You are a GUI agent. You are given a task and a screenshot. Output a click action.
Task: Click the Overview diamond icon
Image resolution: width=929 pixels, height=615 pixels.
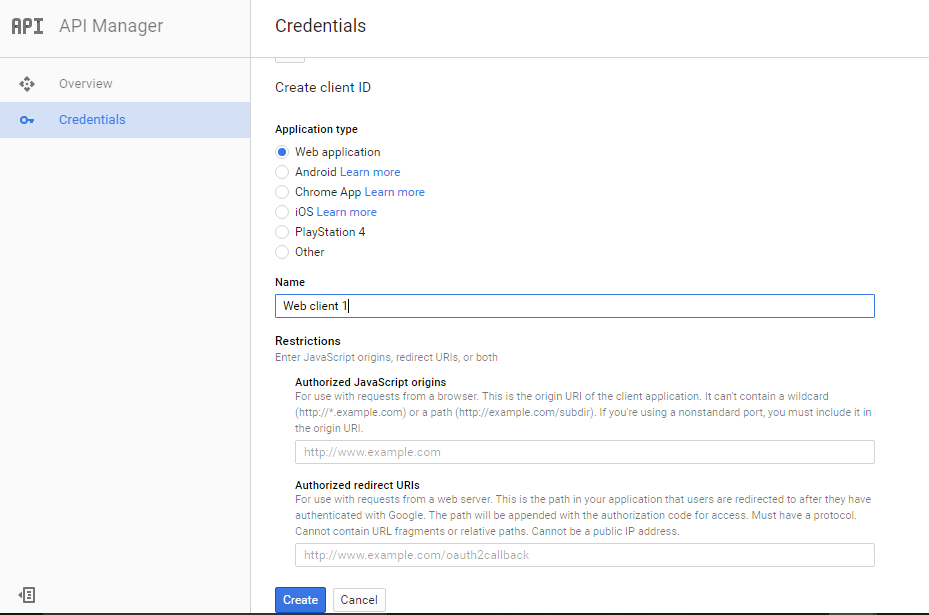click(x=27, y=84)
